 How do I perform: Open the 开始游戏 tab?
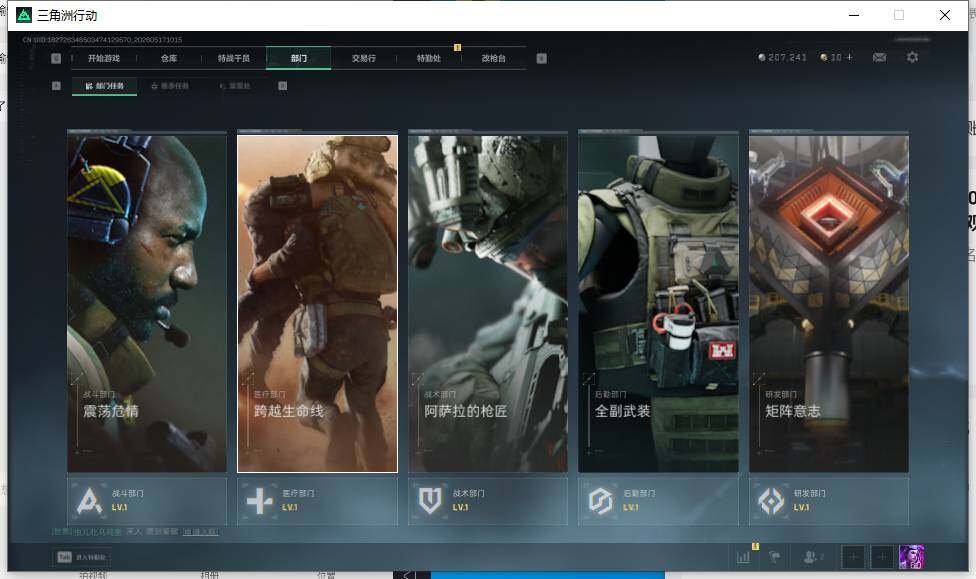pyautogui.click(x=104, y=58)
